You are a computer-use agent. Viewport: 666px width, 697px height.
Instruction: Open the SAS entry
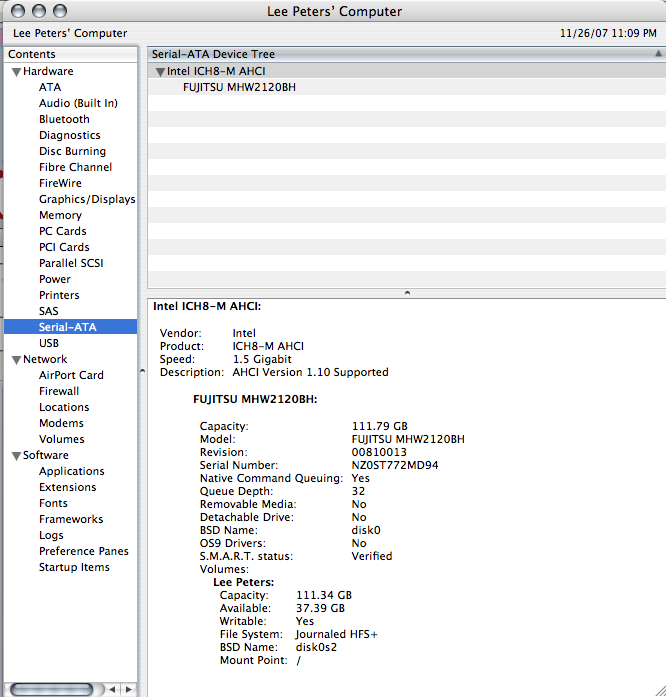point(48,311)
